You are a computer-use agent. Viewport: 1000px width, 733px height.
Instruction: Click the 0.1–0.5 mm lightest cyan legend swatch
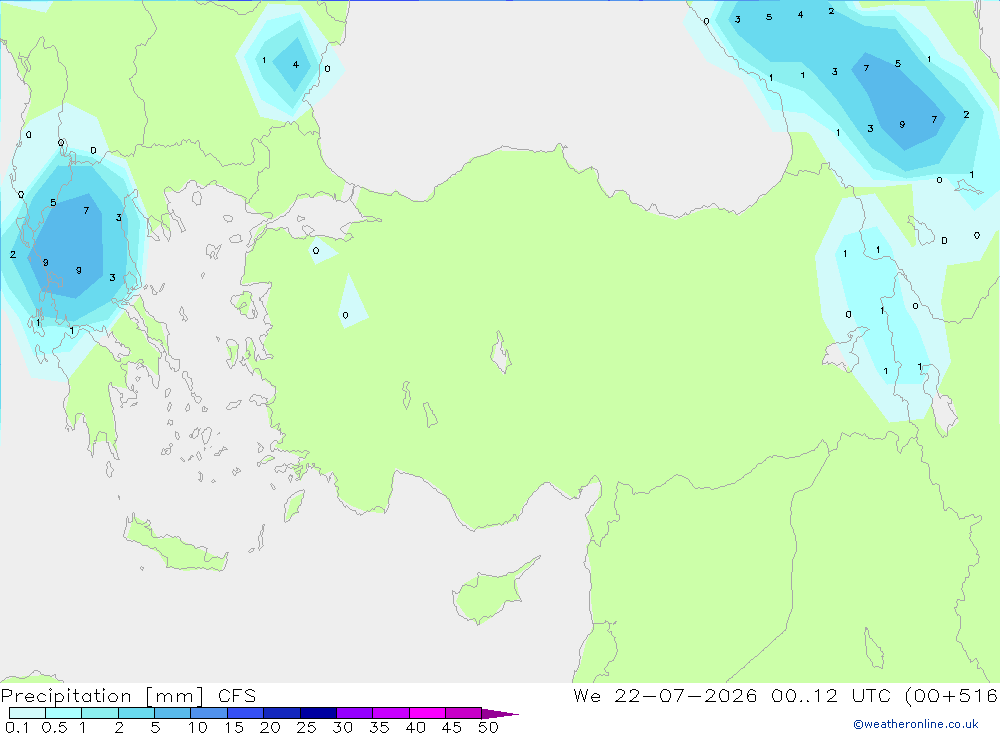(x=27, y=713)
